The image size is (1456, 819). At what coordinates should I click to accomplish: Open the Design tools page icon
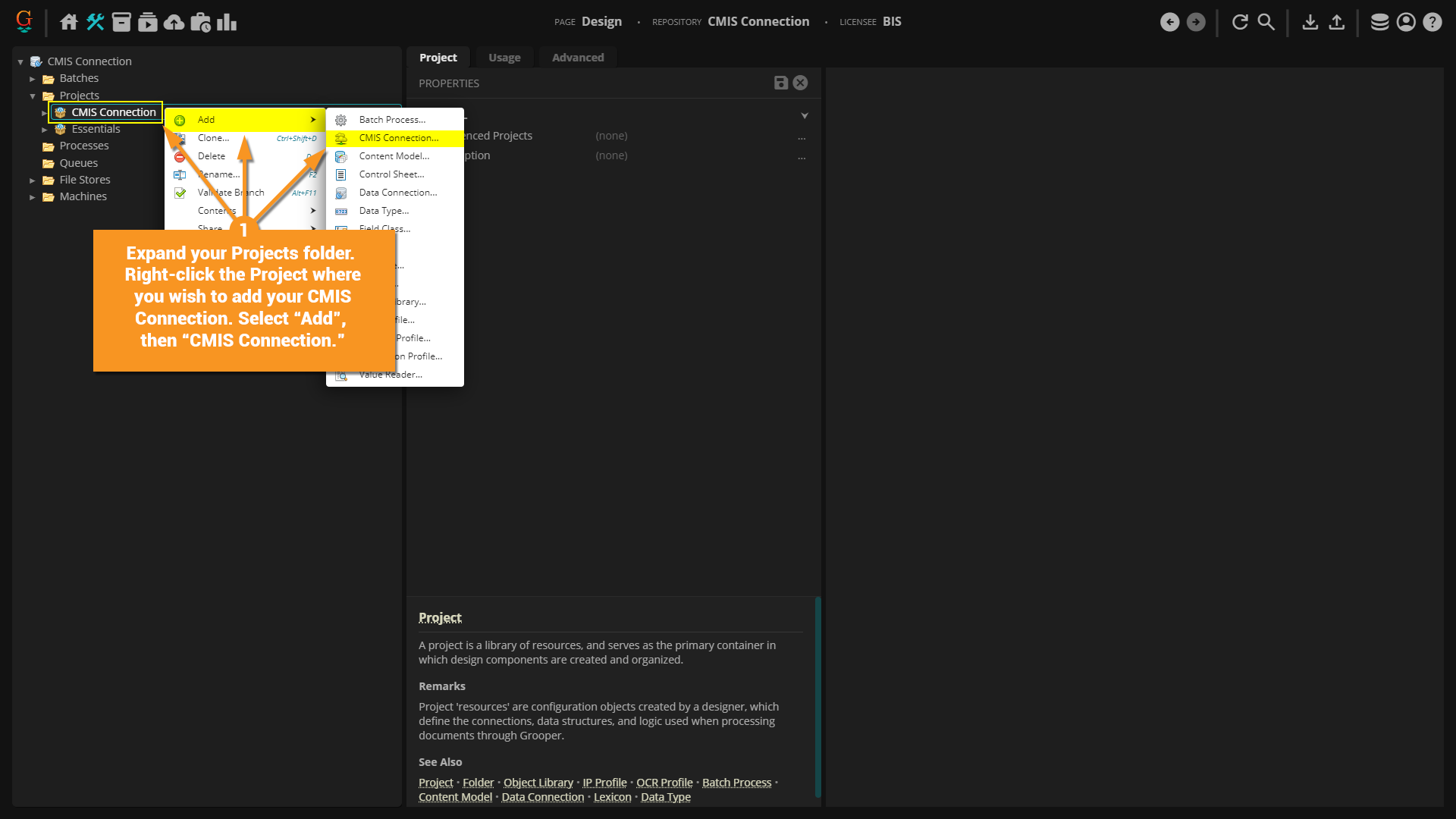(95, 22)
